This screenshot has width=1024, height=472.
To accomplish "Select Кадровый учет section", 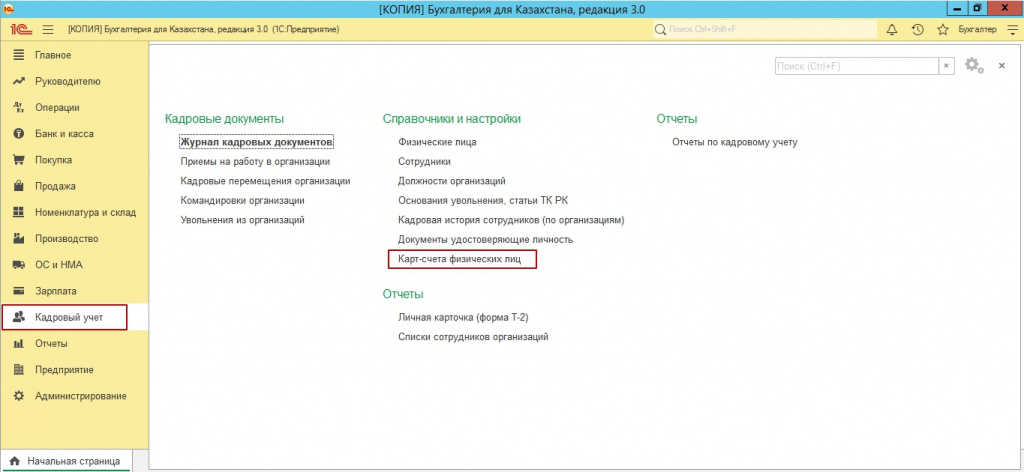I will pyautogui.click(x=74, y=317).
